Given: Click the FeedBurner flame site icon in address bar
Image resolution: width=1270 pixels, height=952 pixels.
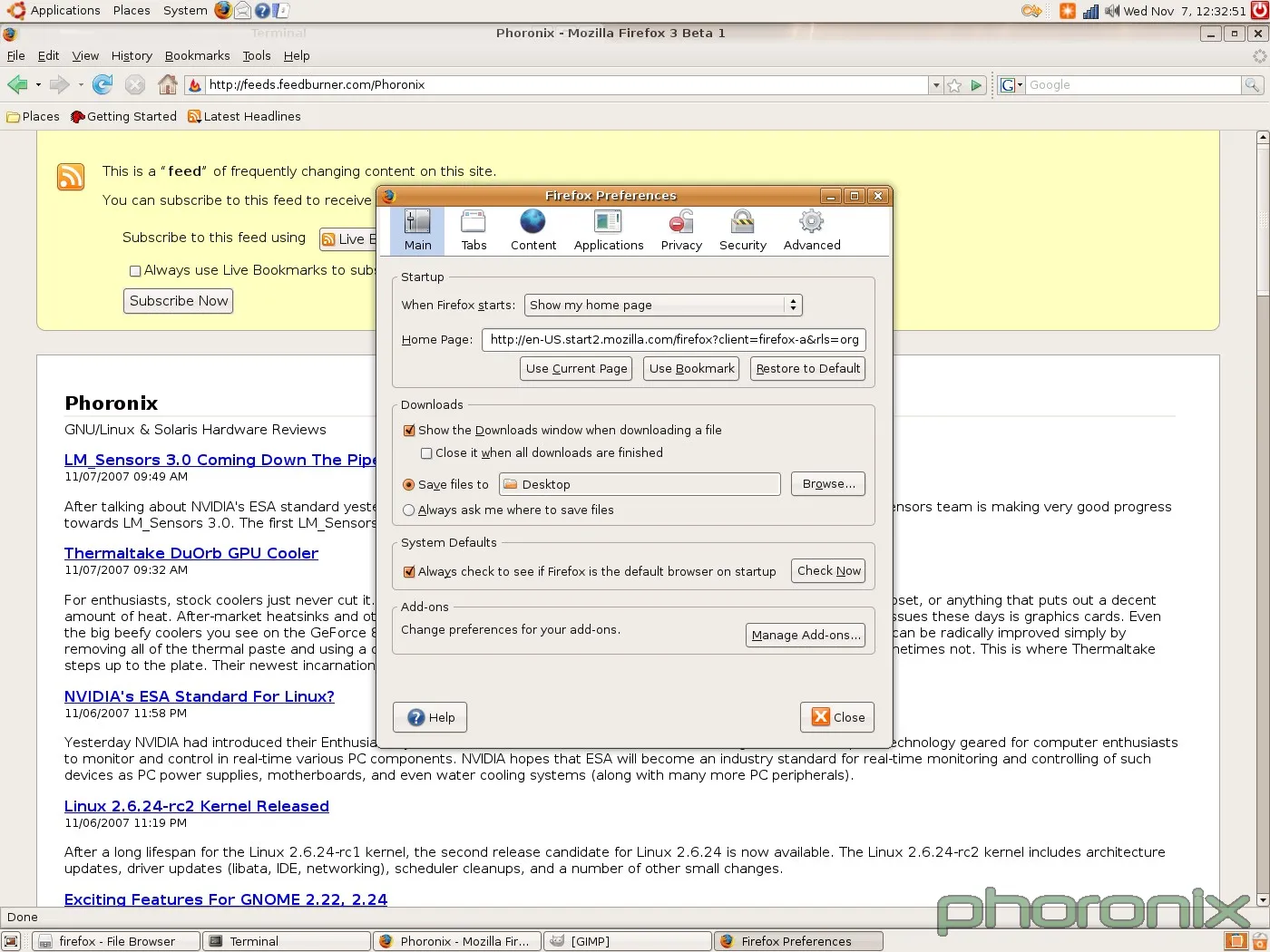Looking at the screenshot, I should (194, 85).
